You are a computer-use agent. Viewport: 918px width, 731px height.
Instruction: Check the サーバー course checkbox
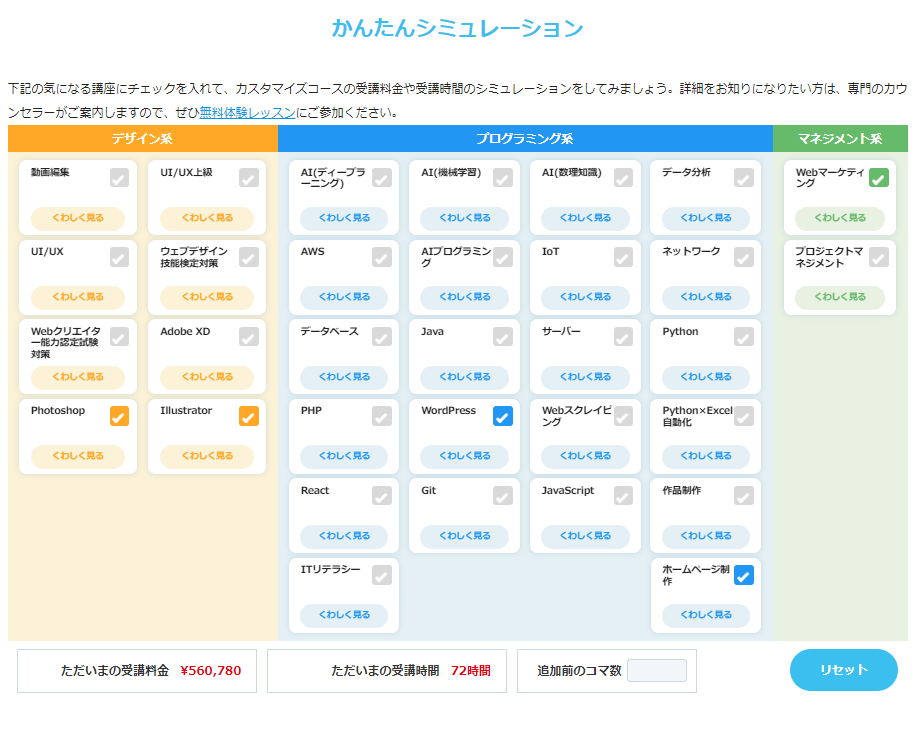pos(624,337)
